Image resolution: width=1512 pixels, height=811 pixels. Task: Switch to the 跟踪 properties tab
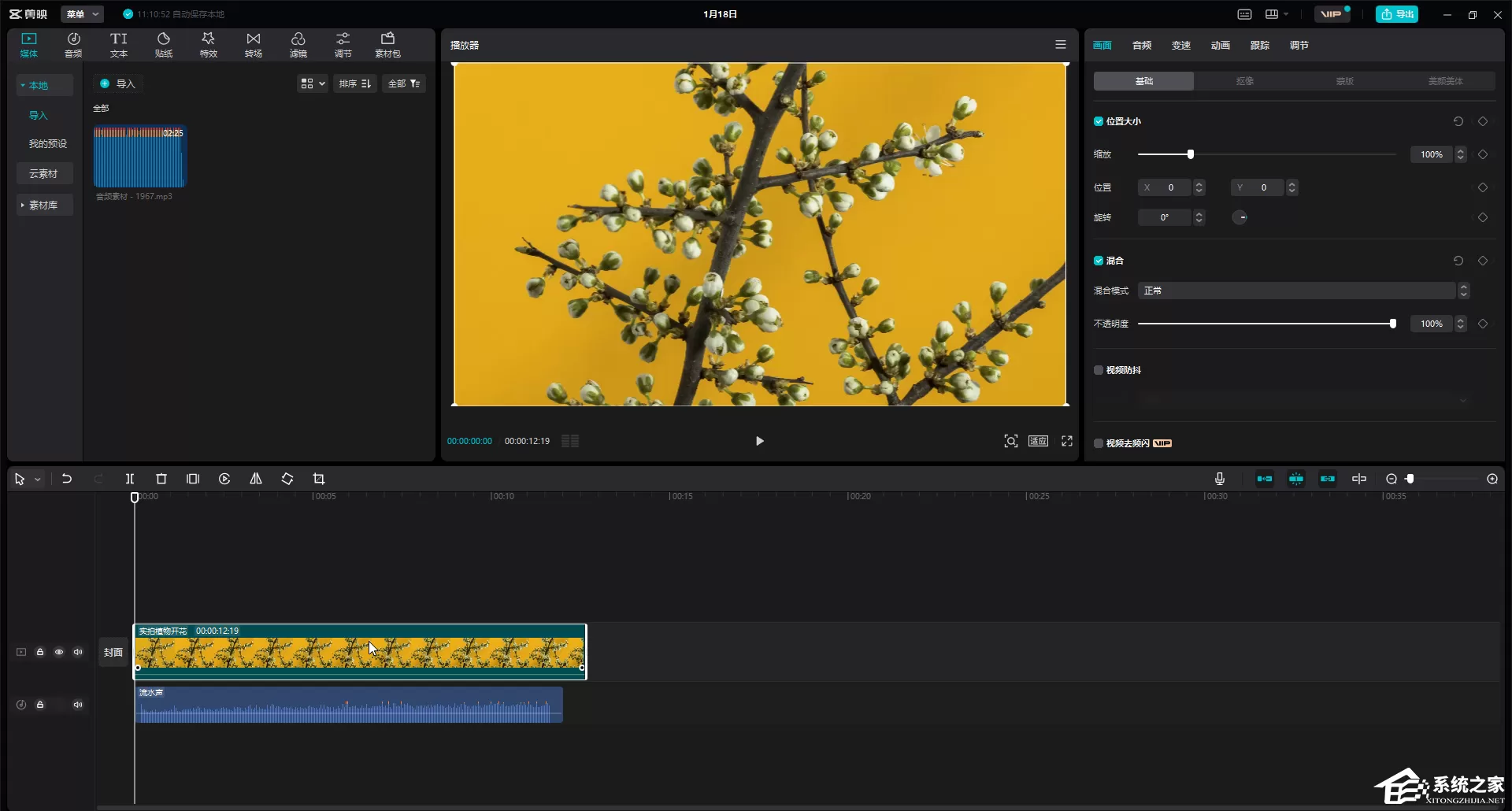point(1260,46)
